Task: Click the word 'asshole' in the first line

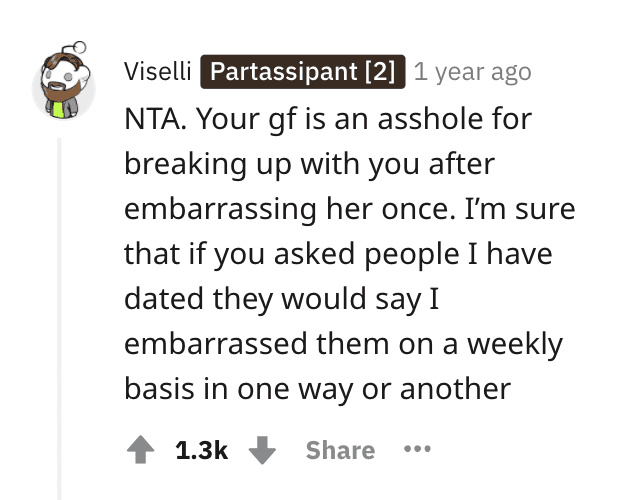Action: [x=430, y=119]
